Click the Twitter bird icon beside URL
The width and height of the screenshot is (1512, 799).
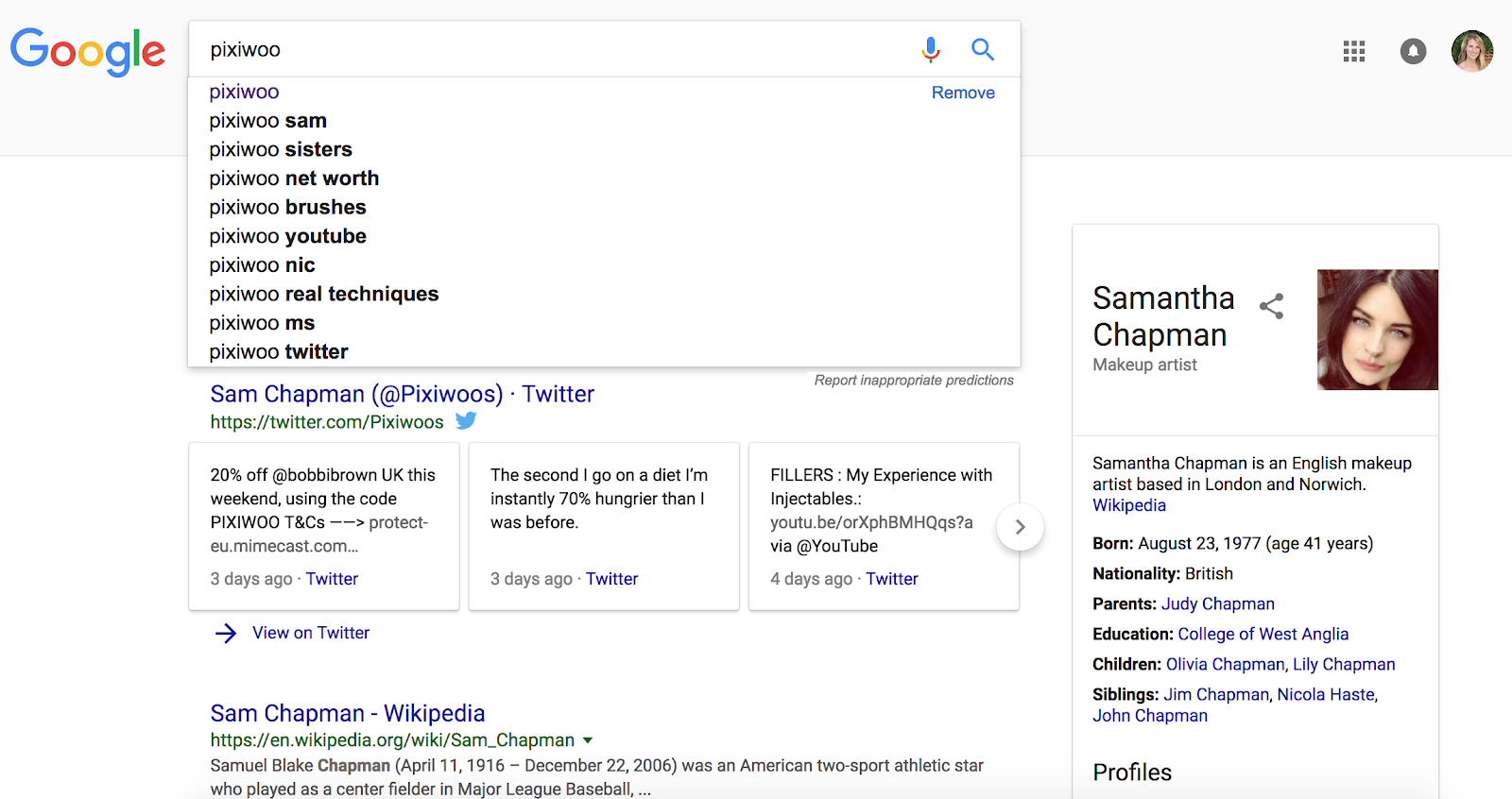[x=466, y=421]
